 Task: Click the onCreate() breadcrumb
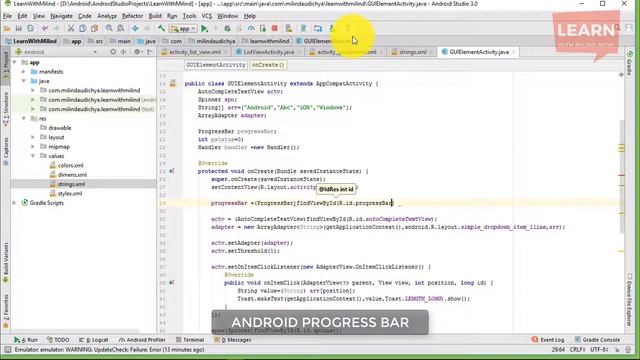coord(268,65)
